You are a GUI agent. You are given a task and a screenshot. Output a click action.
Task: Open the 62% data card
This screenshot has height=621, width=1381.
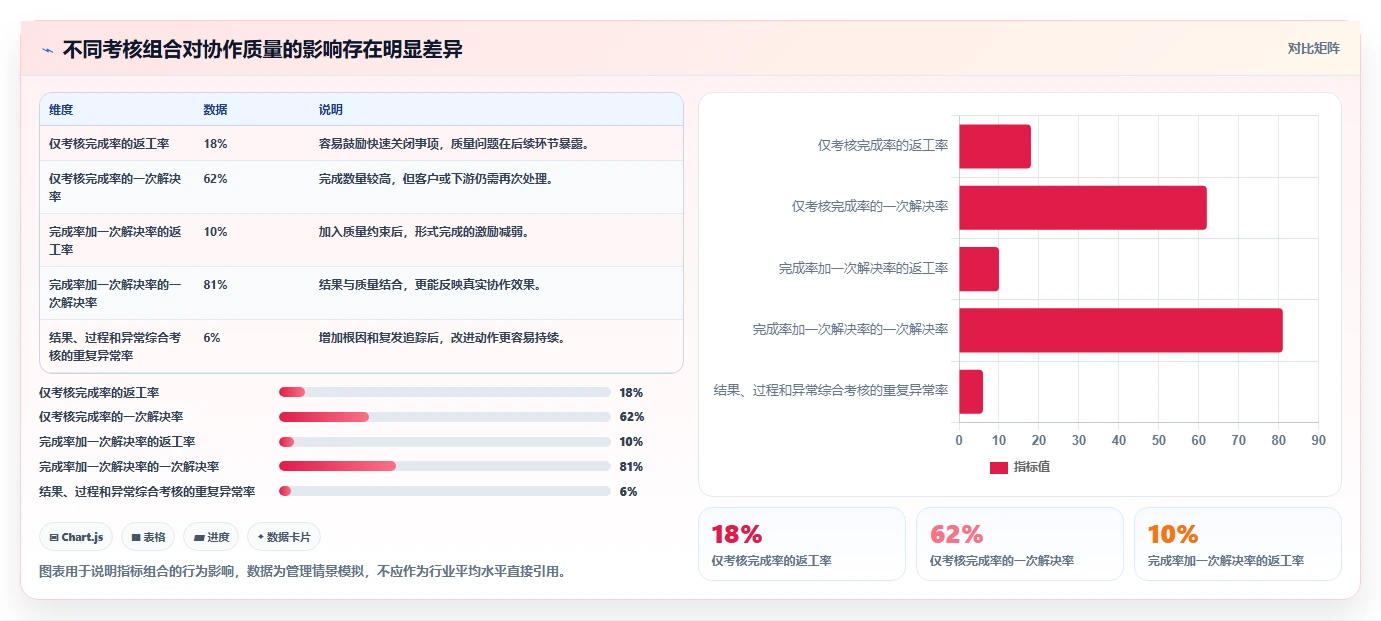pos(1020,544)
